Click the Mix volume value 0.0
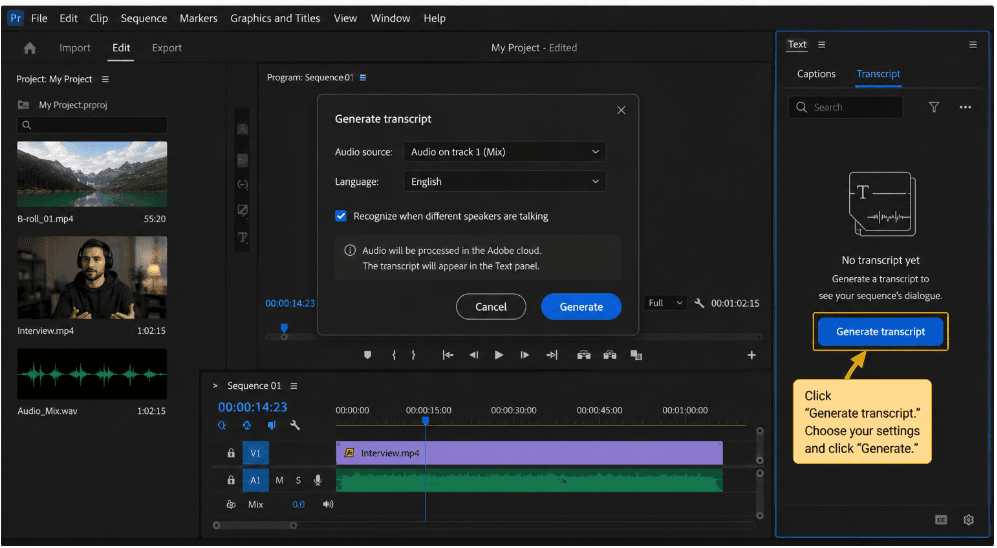Image resolution: width=997 pixels, height=548 pixels. [x=298, y=505]
